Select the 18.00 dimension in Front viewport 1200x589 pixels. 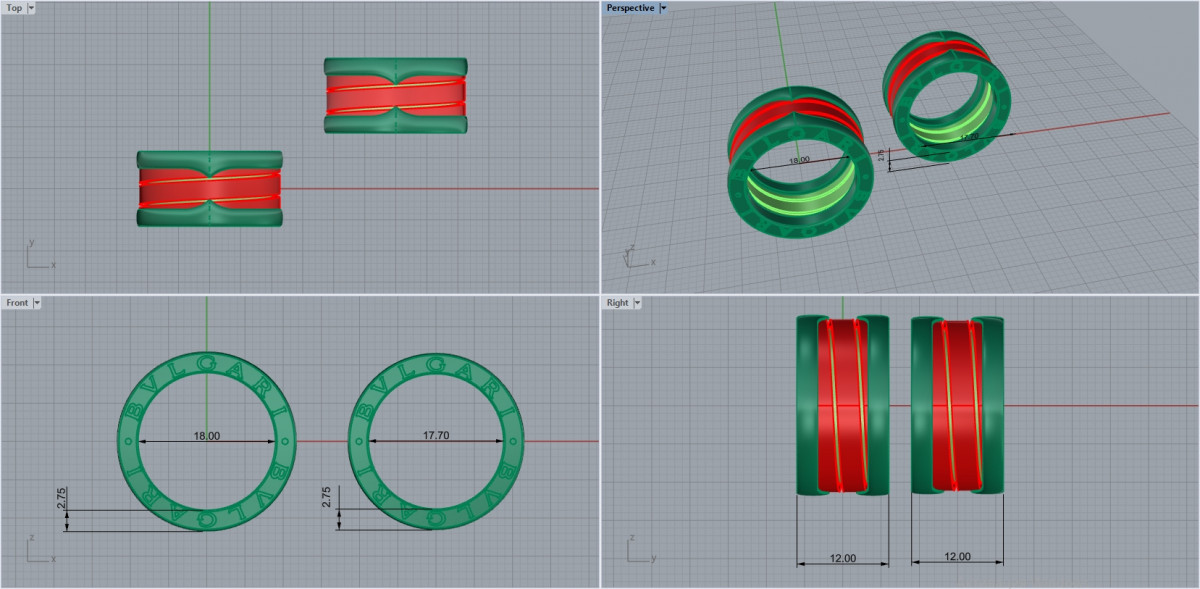point(207,436)
